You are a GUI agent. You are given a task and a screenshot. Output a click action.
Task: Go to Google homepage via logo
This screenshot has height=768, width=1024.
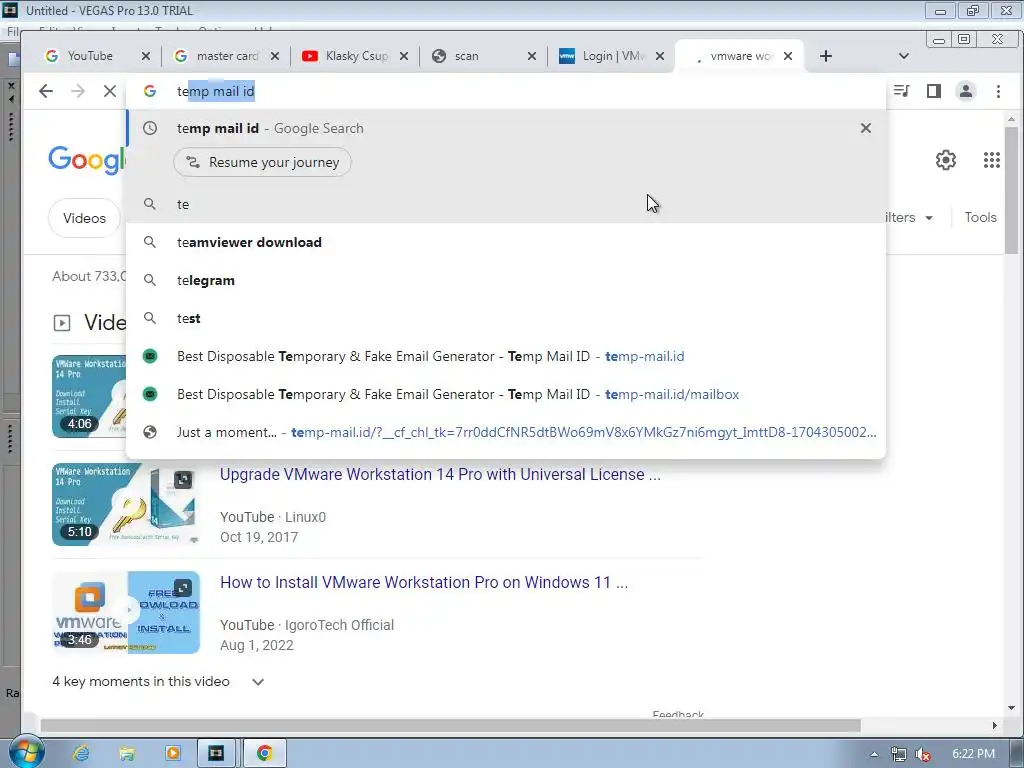click(x=86, y=160)
